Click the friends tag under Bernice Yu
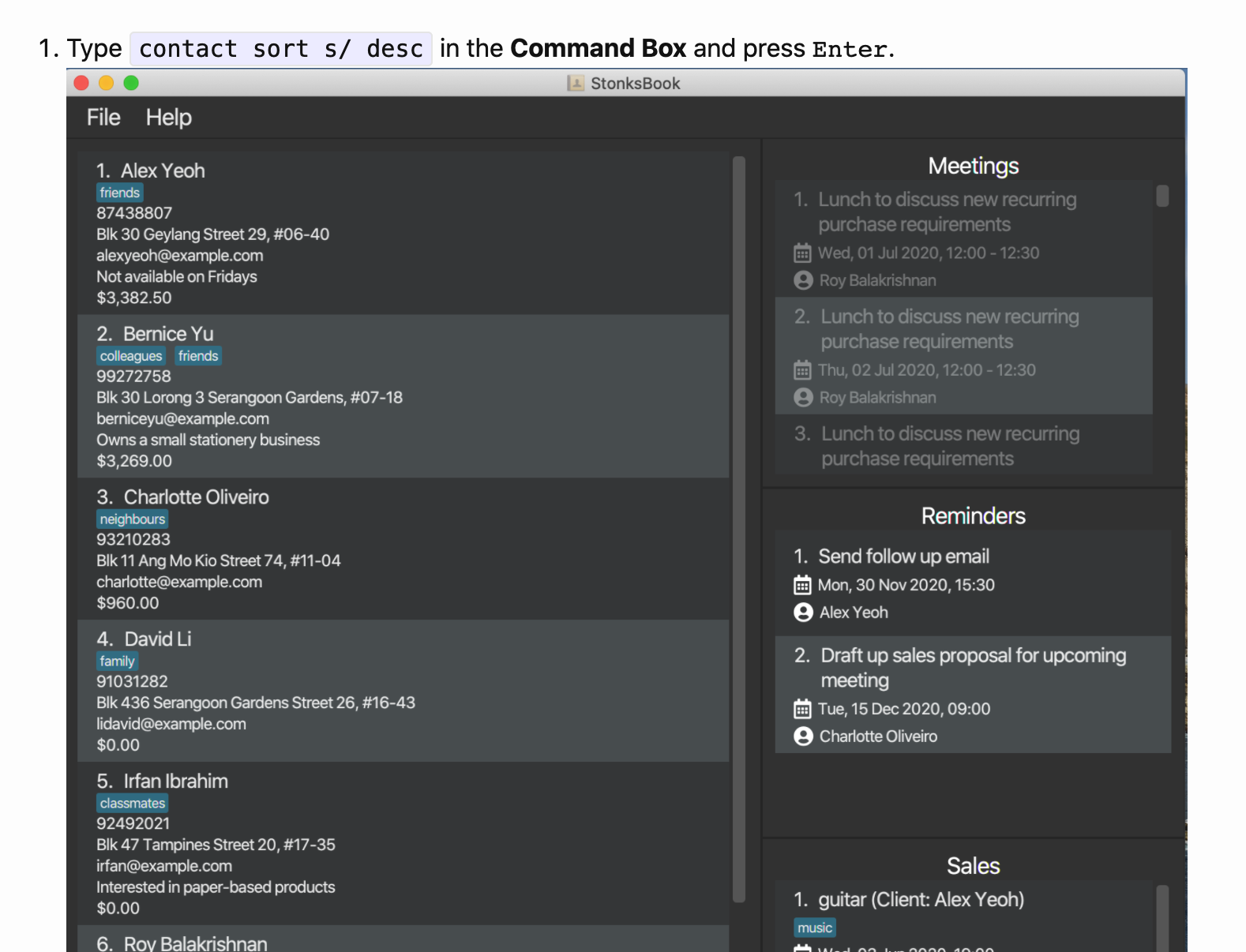This screenshot has width=1246, height=952. [198, 356]
